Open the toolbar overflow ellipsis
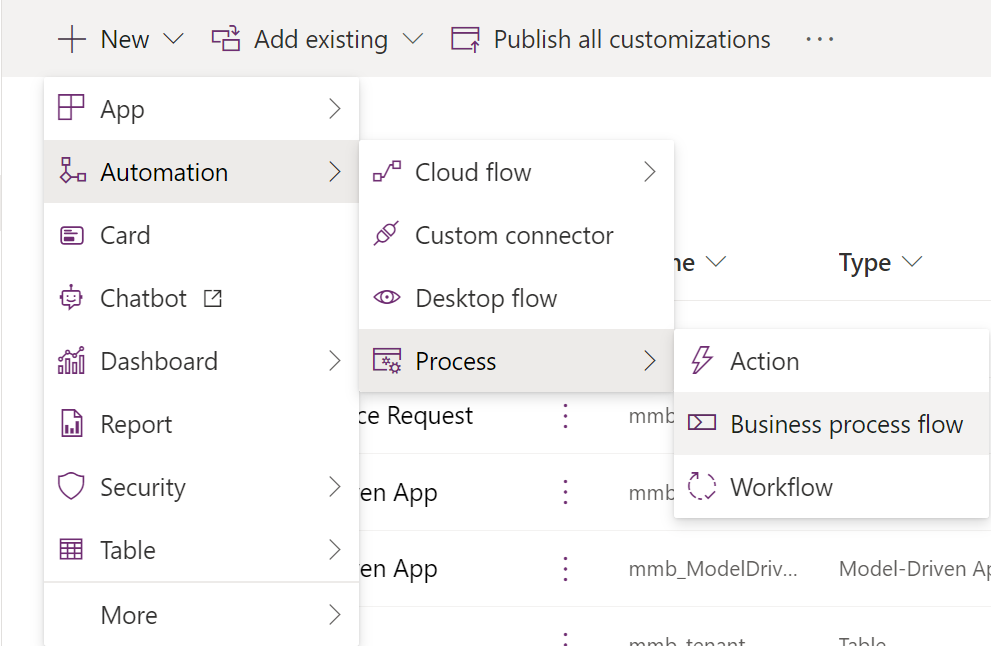This screenshot has height=646, width=991. tap(820, 39)
